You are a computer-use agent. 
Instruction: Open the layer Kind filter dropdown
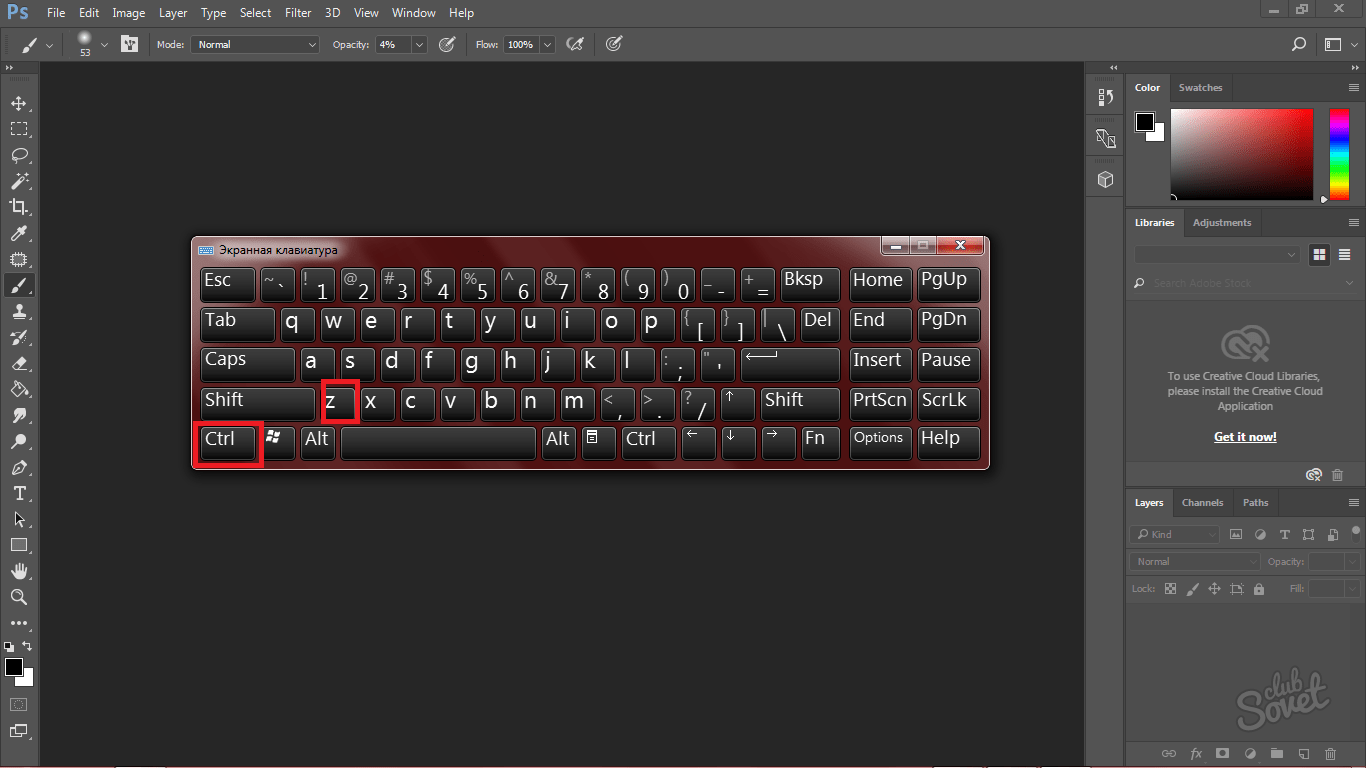[1175, 534]
